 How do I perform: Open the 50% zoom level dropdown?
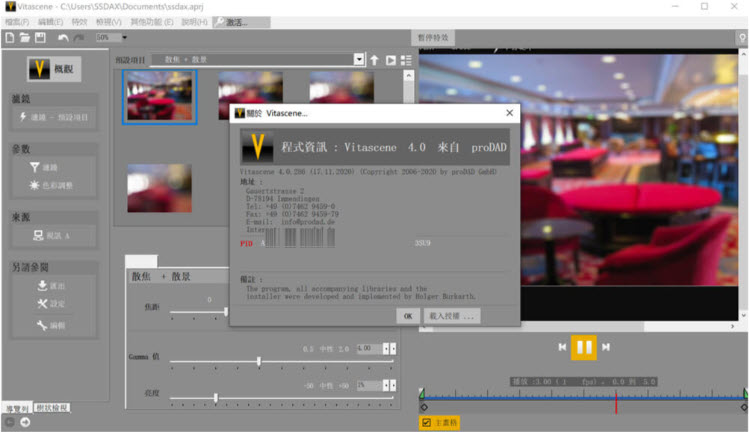coord(124,38)
